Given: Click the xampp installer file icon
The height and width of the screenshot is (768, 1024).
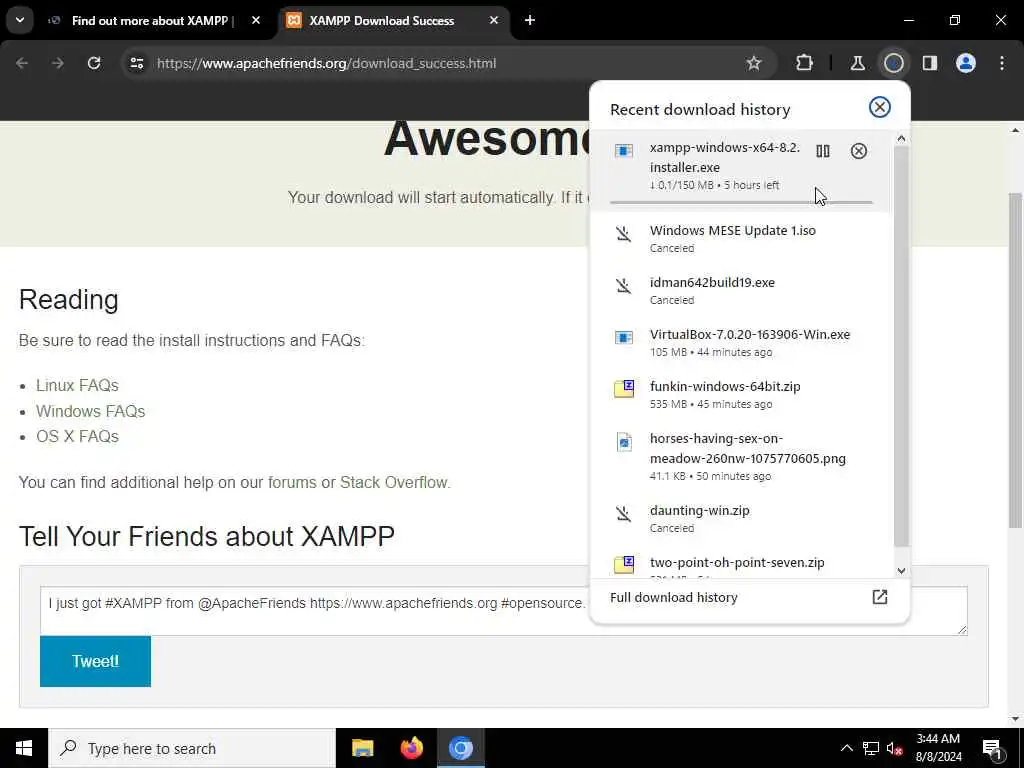Looking at the screenshot, I should (624, 151).
